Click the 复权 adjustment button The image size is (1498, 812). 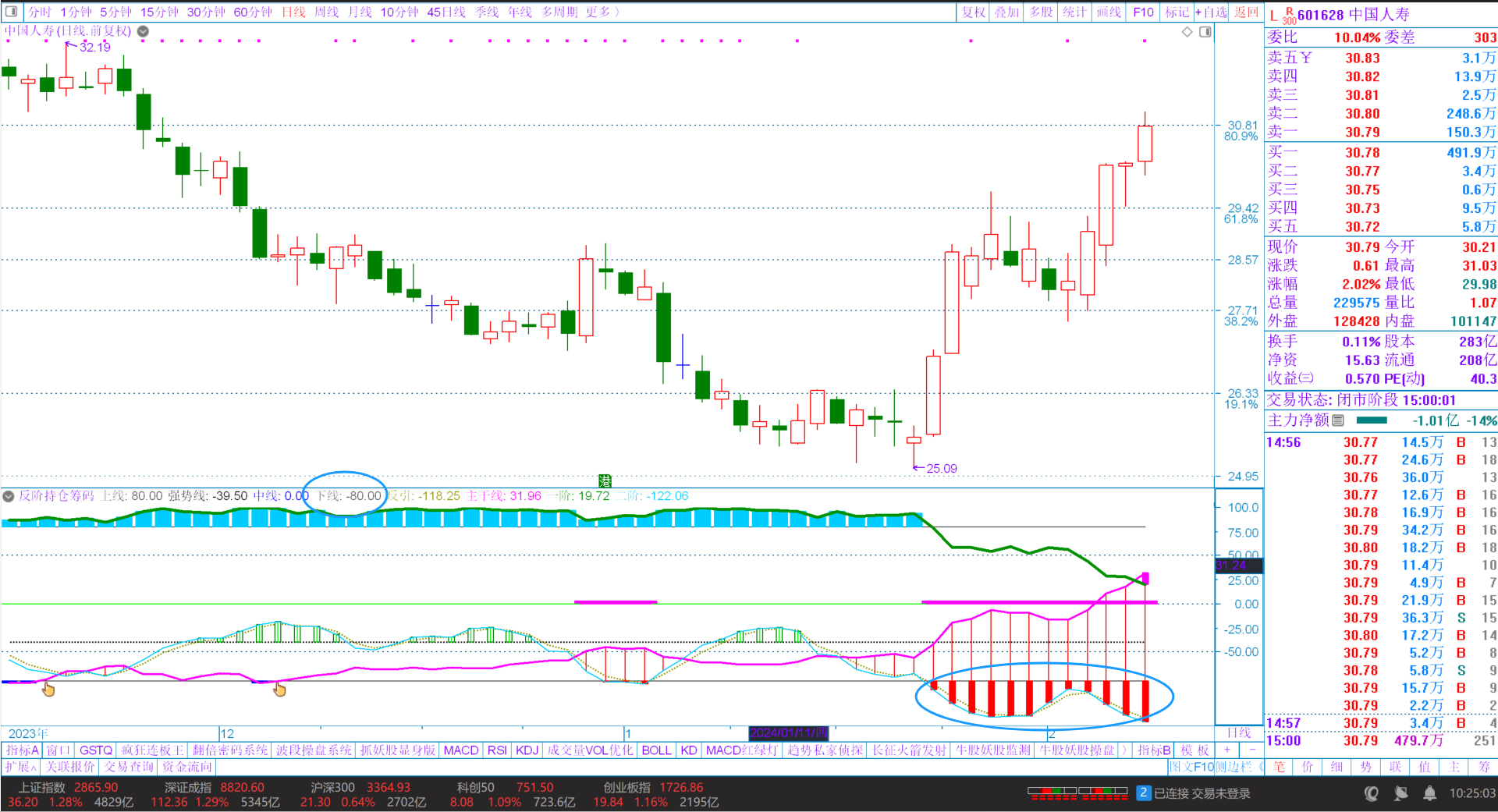(x=973, y=12)
